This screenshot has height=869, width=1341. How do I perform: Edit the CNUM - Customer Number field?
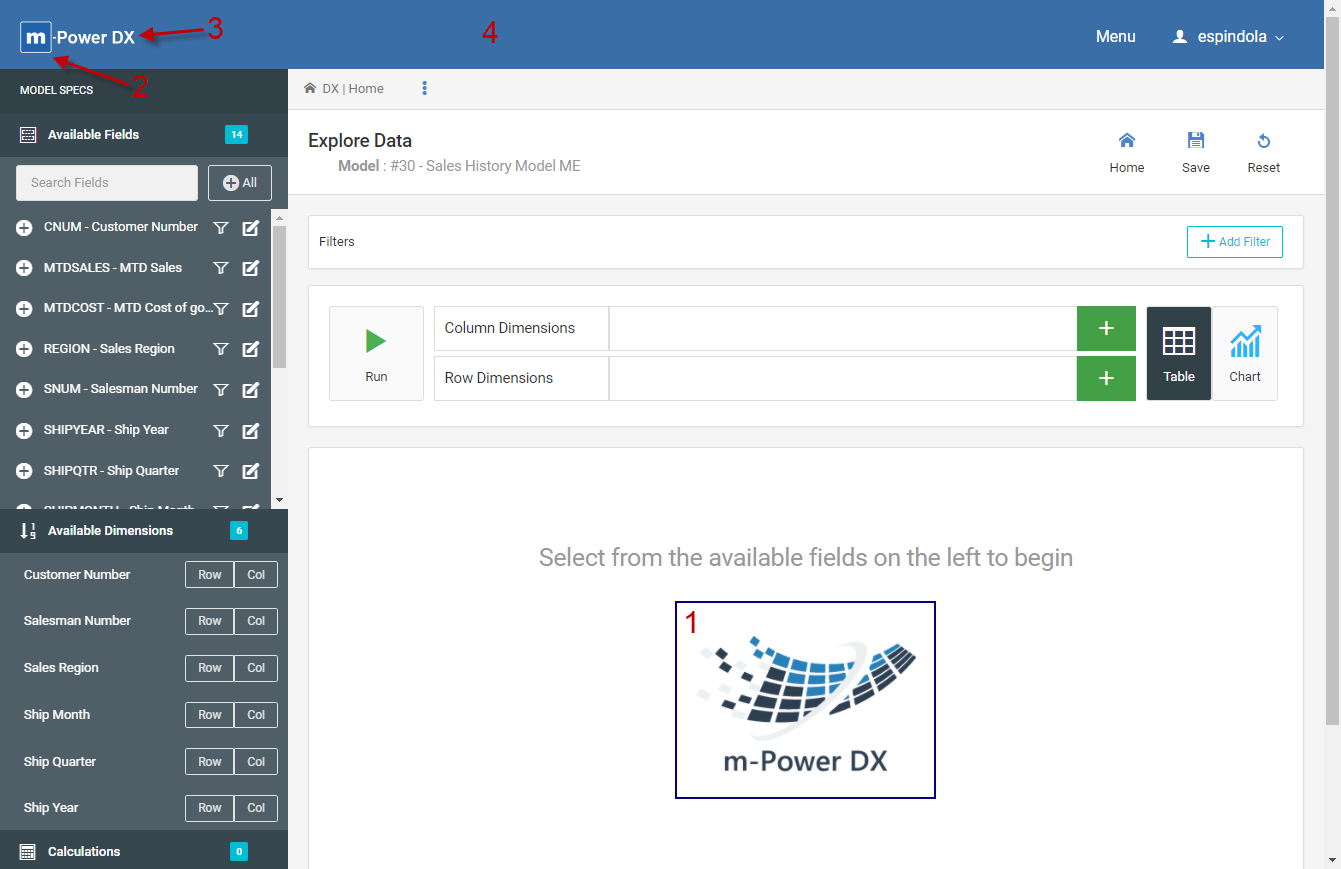251,228
